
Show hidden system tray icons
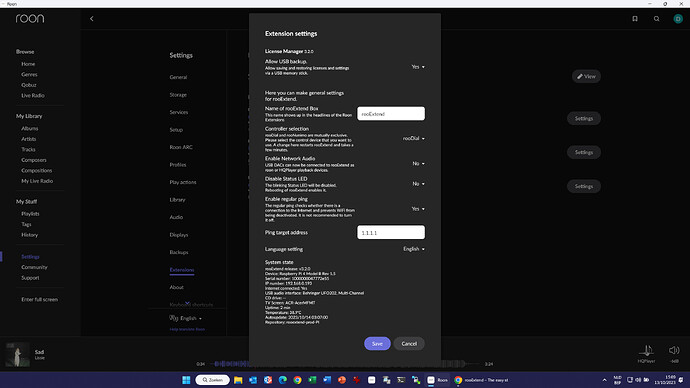pos(604,380)
